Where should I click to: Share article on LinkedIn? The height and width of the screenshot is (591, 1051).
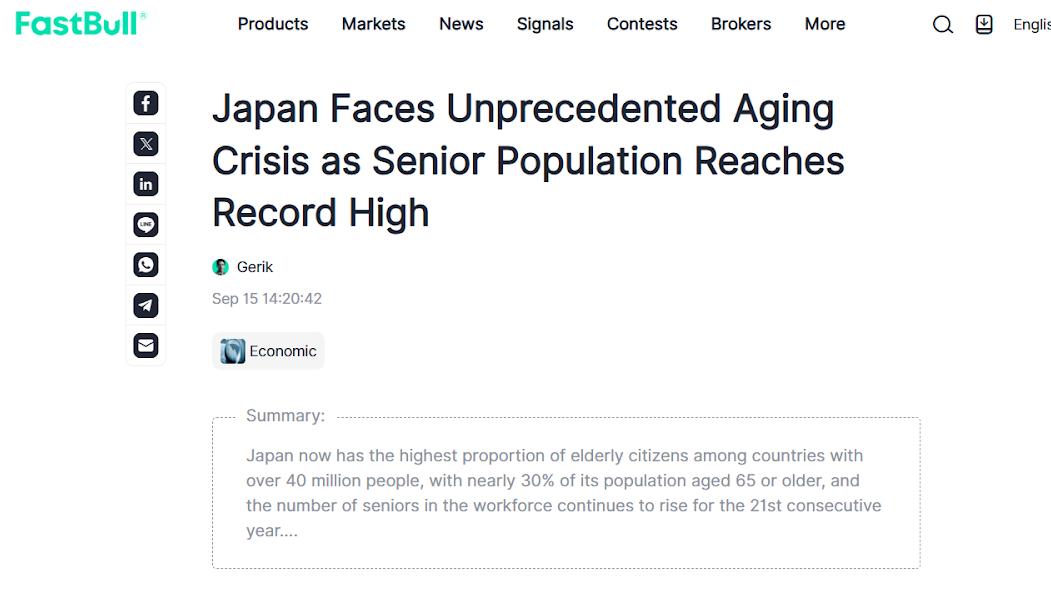click(x=146, y=184)
